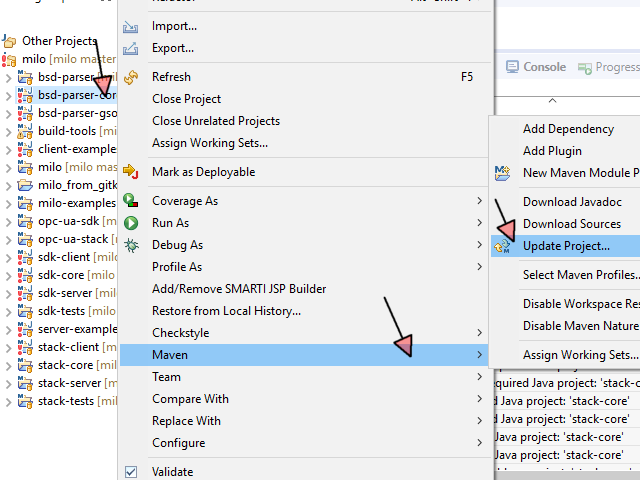Image resolution: width=640 pixels, height=480 pixels.
Task: Click the Console monitor icon
Action: [512, 67]
